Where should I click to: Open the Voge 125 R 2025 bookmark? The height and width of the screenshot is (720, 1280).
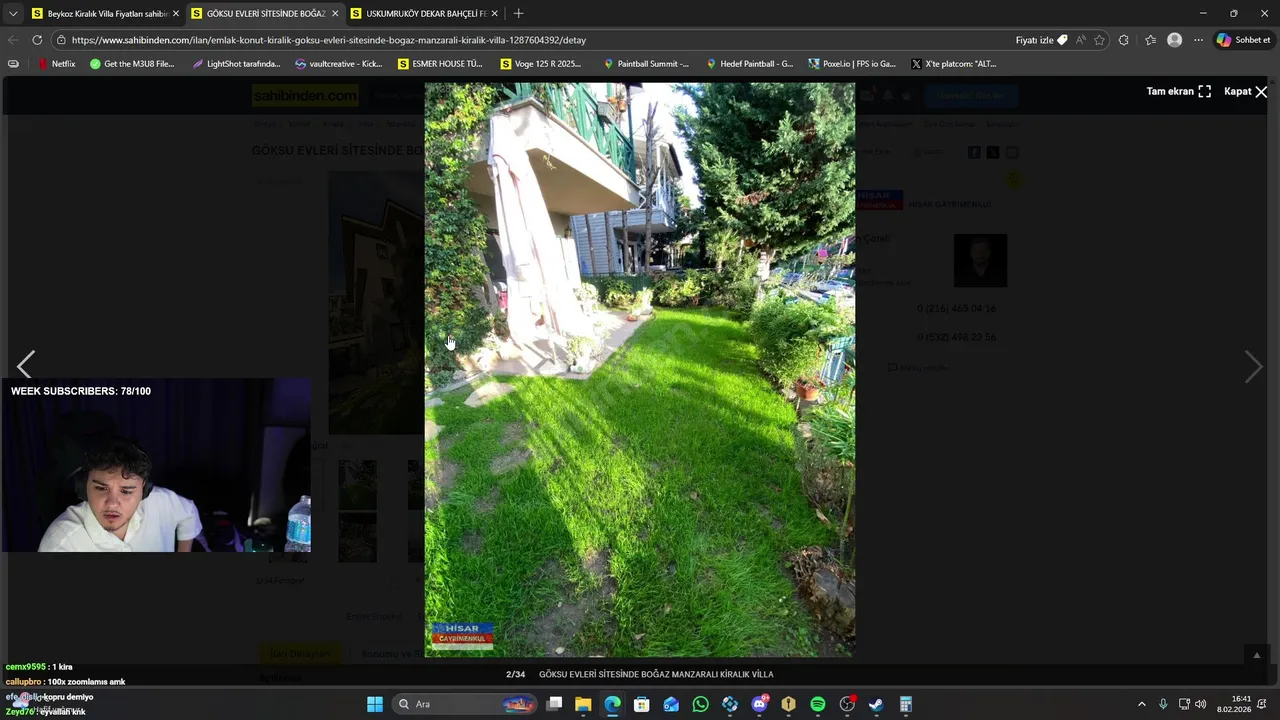tap(541, 64)
